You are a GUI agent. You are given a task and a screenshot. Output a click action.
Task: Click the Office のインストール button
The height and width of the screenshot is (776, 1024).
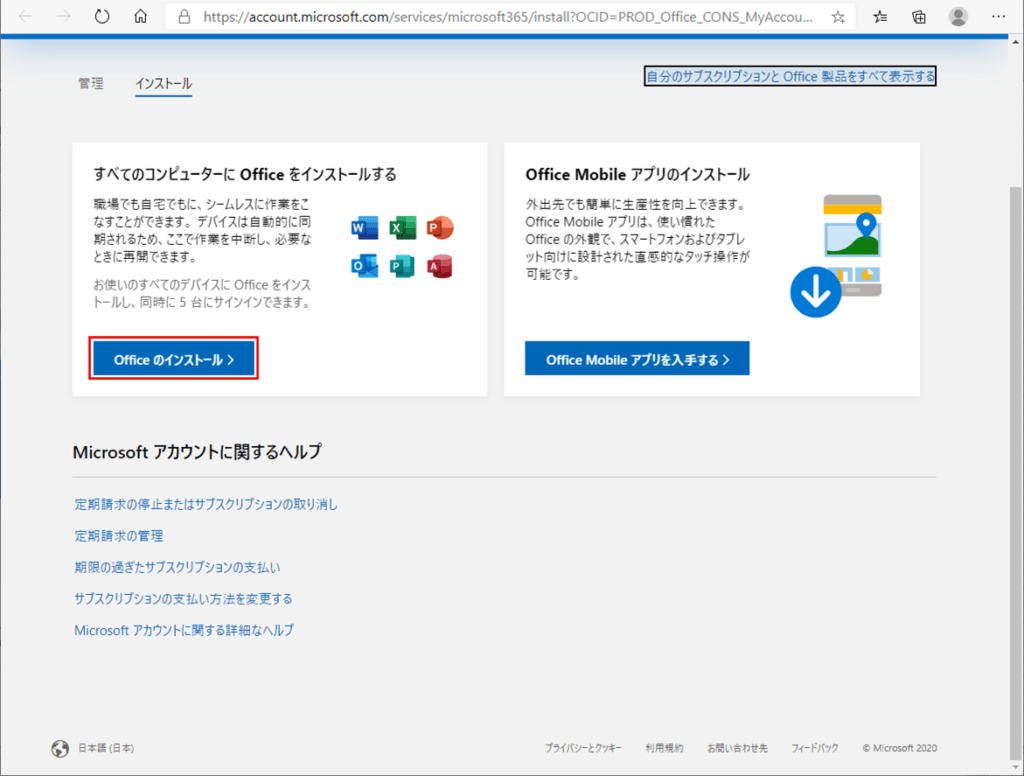[173, 358]
